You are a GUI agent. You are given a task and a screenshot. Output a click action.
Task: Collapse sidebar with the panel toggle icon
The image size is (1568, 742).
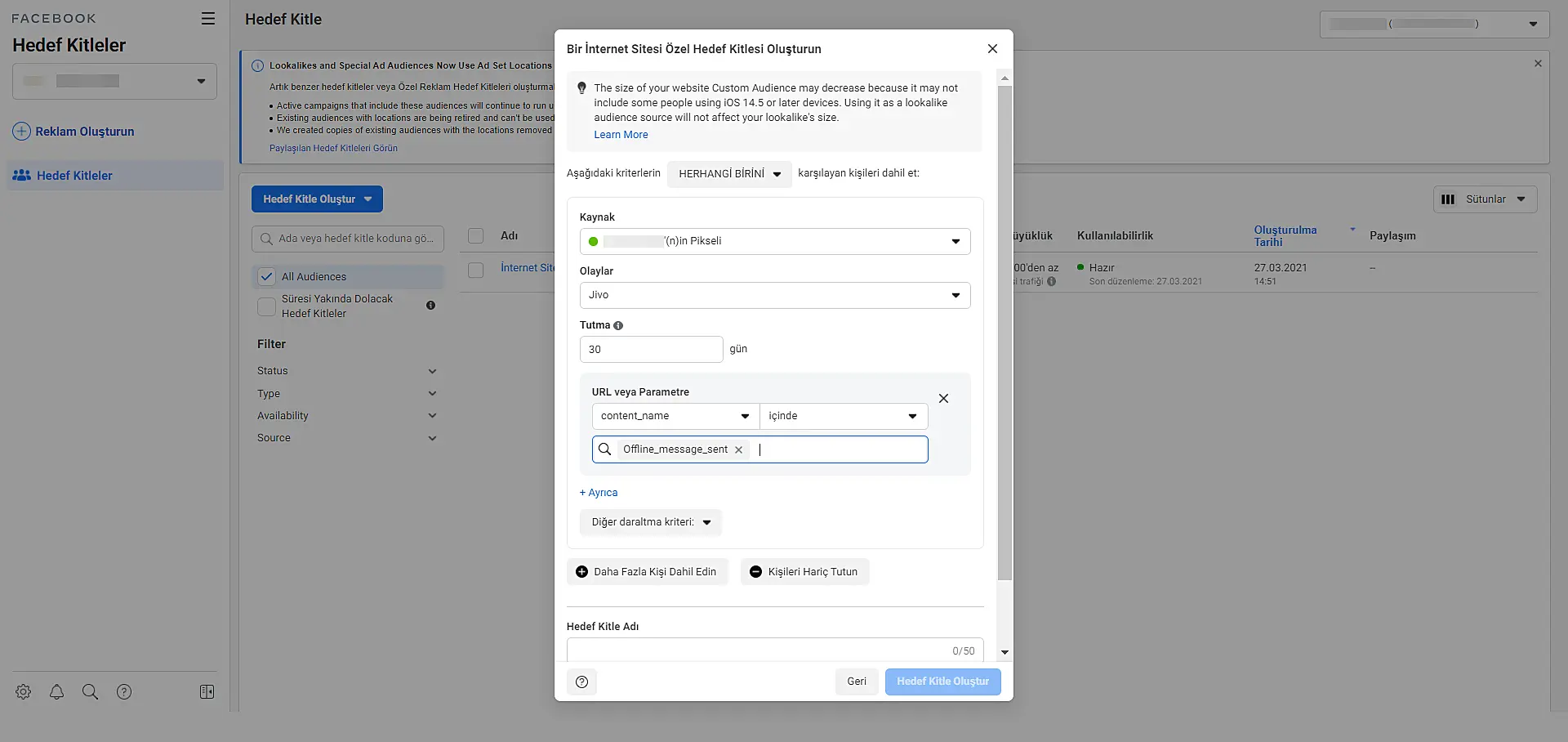207,692
